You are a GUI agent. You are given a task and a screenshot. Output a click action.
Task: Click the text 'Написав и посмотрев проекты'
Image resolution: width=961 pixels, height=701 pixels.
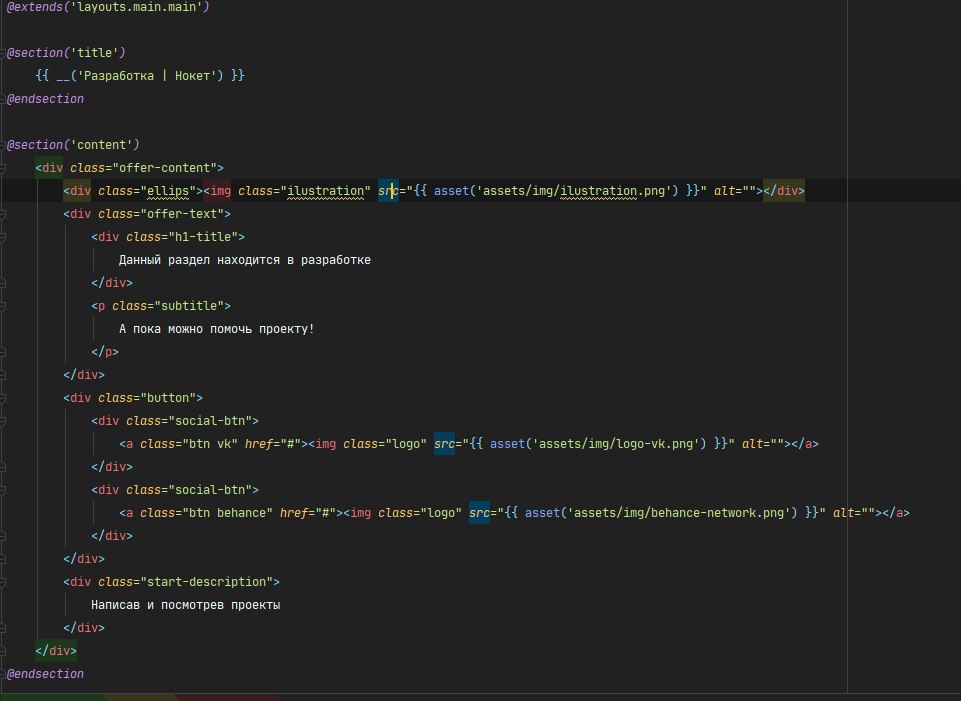coord(186,605)
